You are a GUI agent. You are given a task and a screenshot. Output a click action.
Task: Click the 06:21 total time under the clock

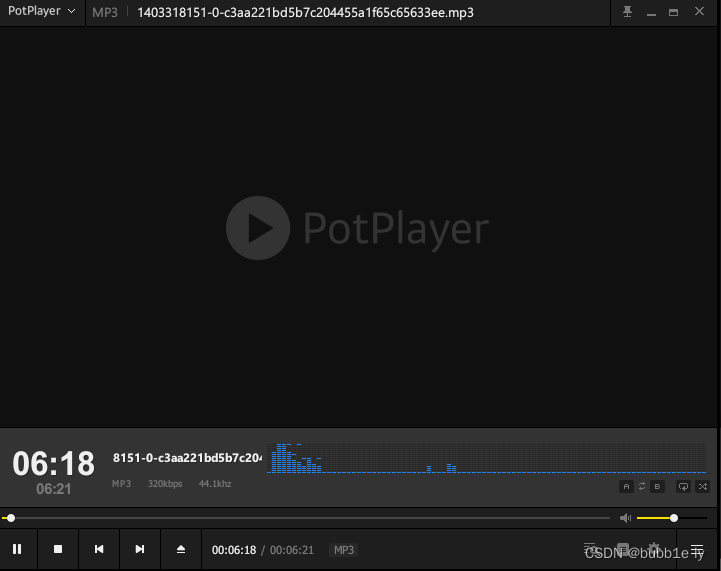[x=54, y=489]
